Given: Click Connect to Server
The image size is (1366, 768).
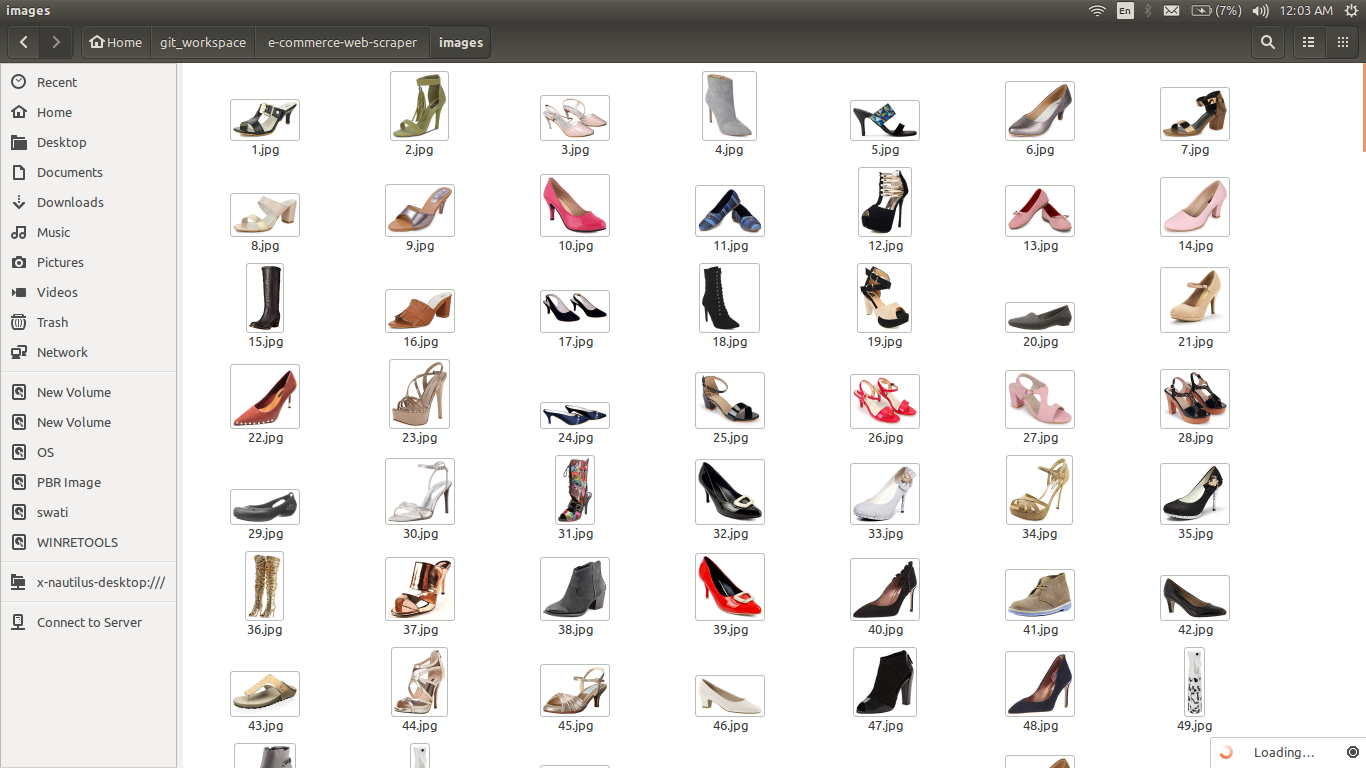Looking at the screenshot, I should click(x=89, y=622).
